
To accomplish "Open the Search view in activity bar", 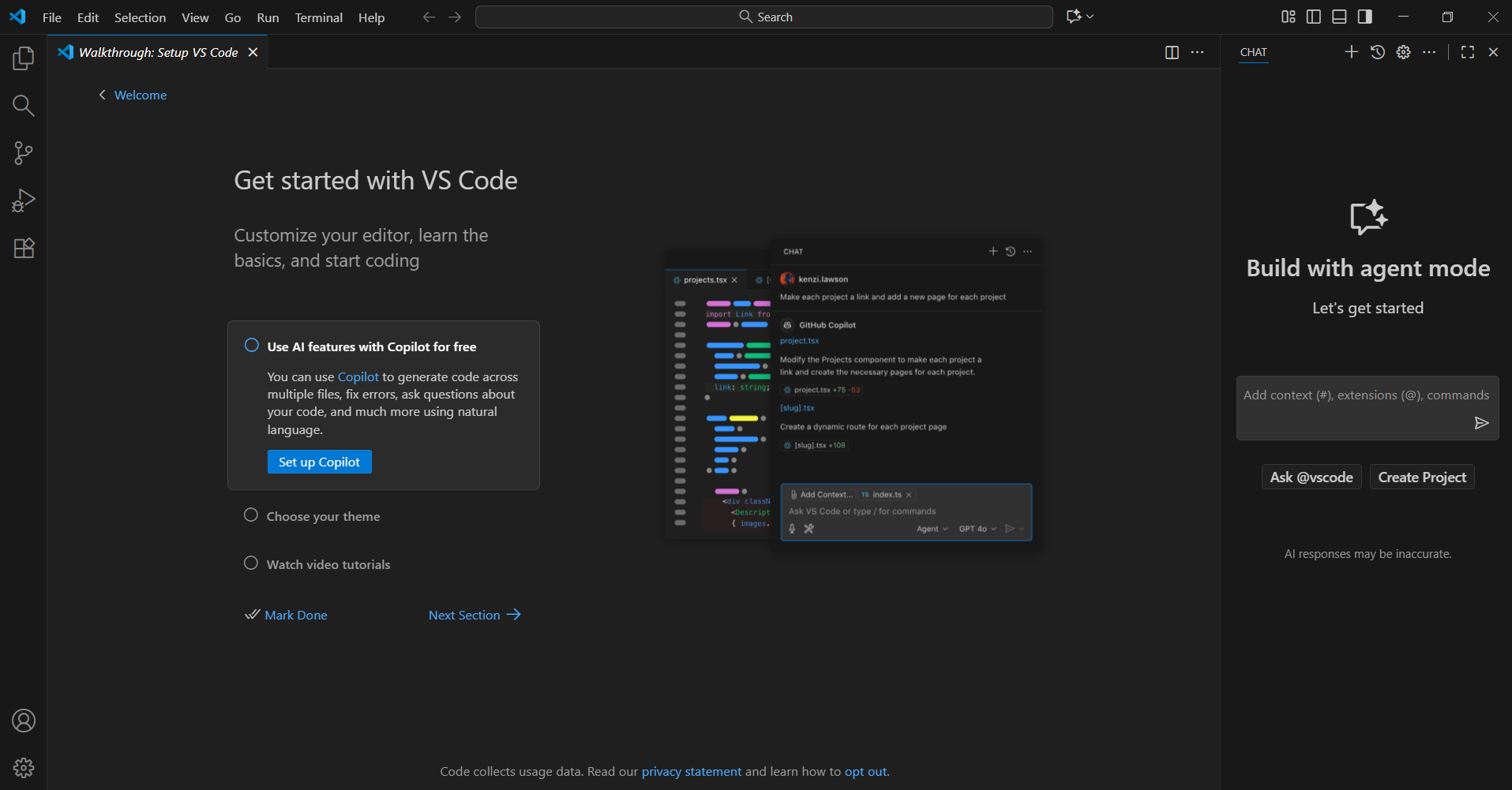I will (x=24, y=106).
